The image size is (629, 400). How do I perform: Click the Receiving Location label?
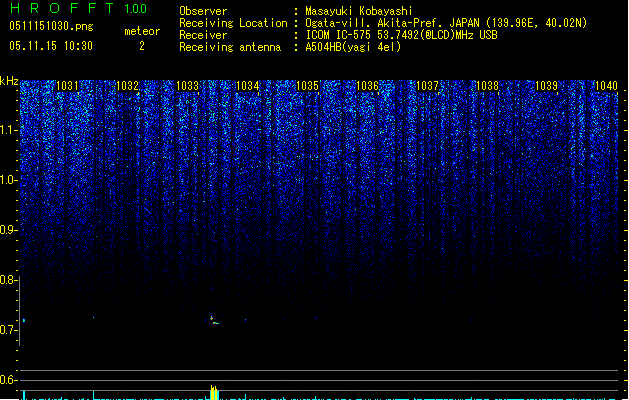click(233, 23)
